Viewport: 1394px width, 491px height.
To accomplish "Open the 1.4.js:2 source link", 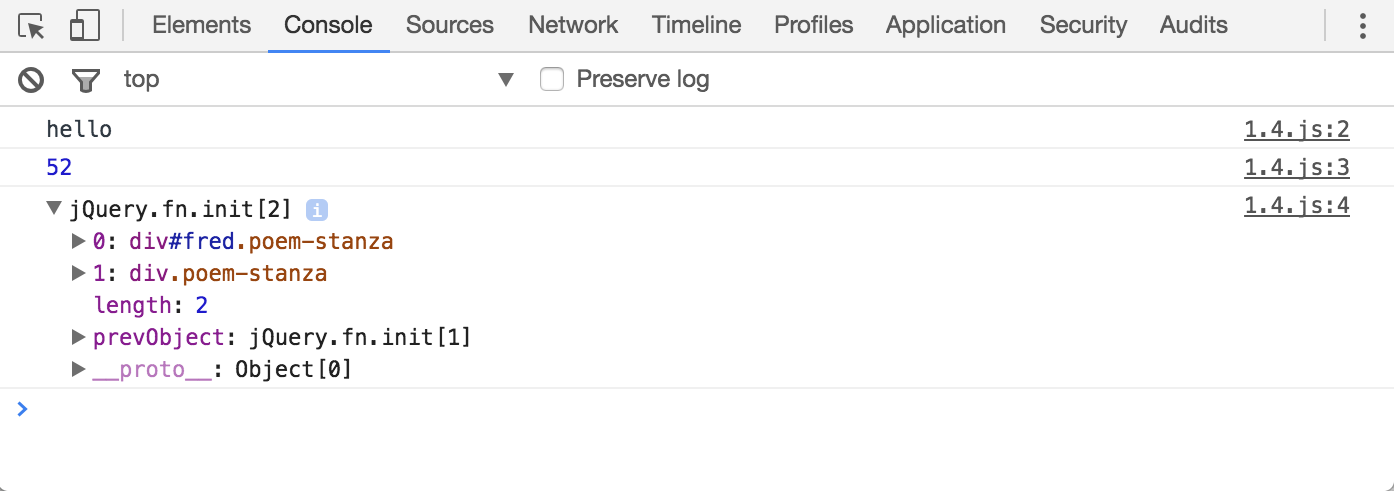I will coord(1297,129).
